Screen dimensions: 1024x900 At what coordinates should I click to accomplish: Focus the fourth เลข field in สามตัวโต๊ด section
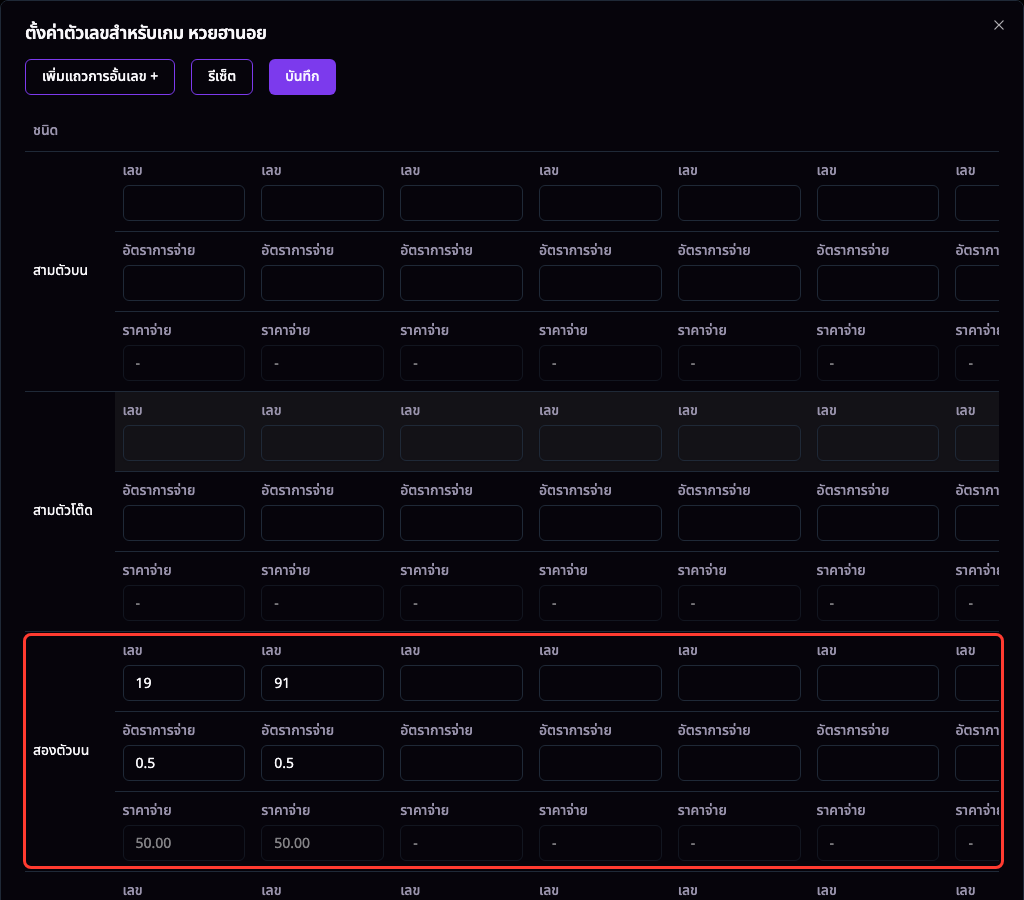pyautogui.click(x=600, y=443)
